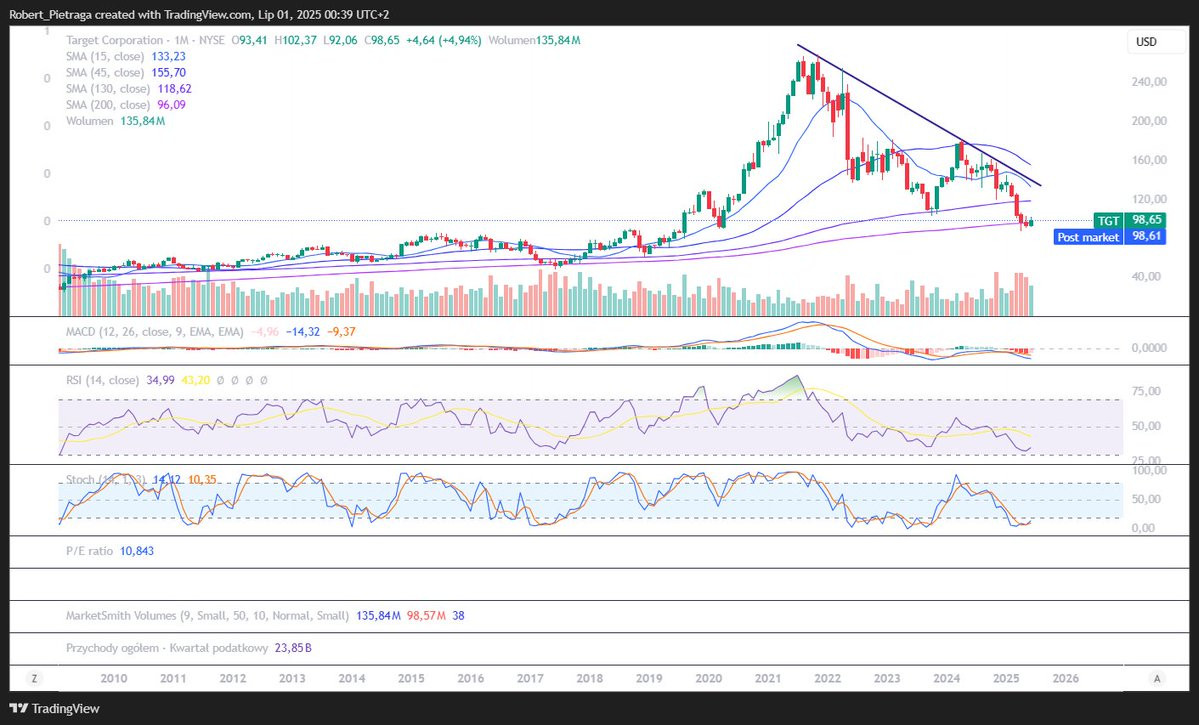Image resolution: width=1199 pixels, height=725 pixels.
Task: Click the 2026 time axis label
Action: pos(1066,678)
